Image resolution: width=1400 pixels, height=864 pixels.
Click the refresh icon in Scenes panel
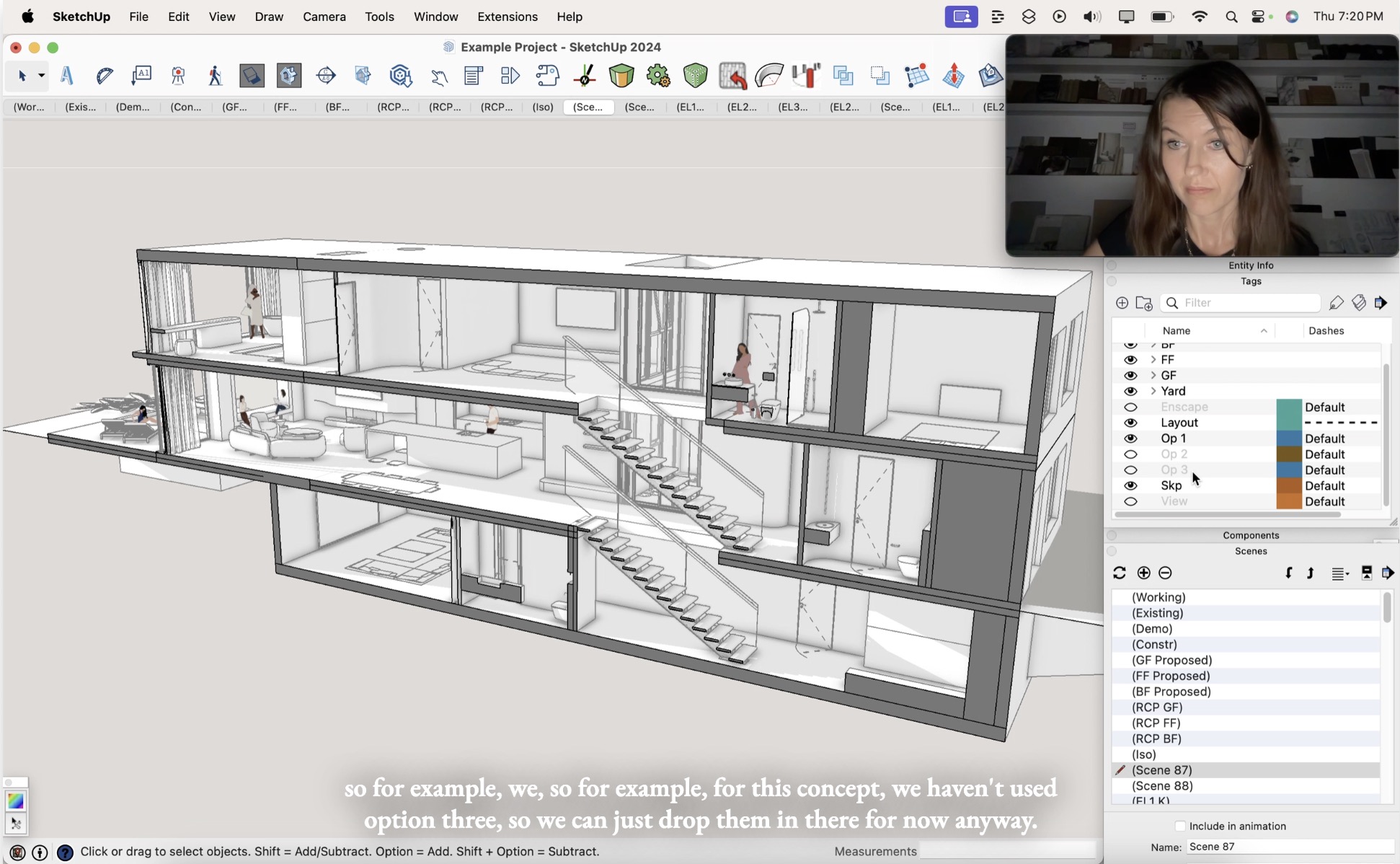(1120, 573)
